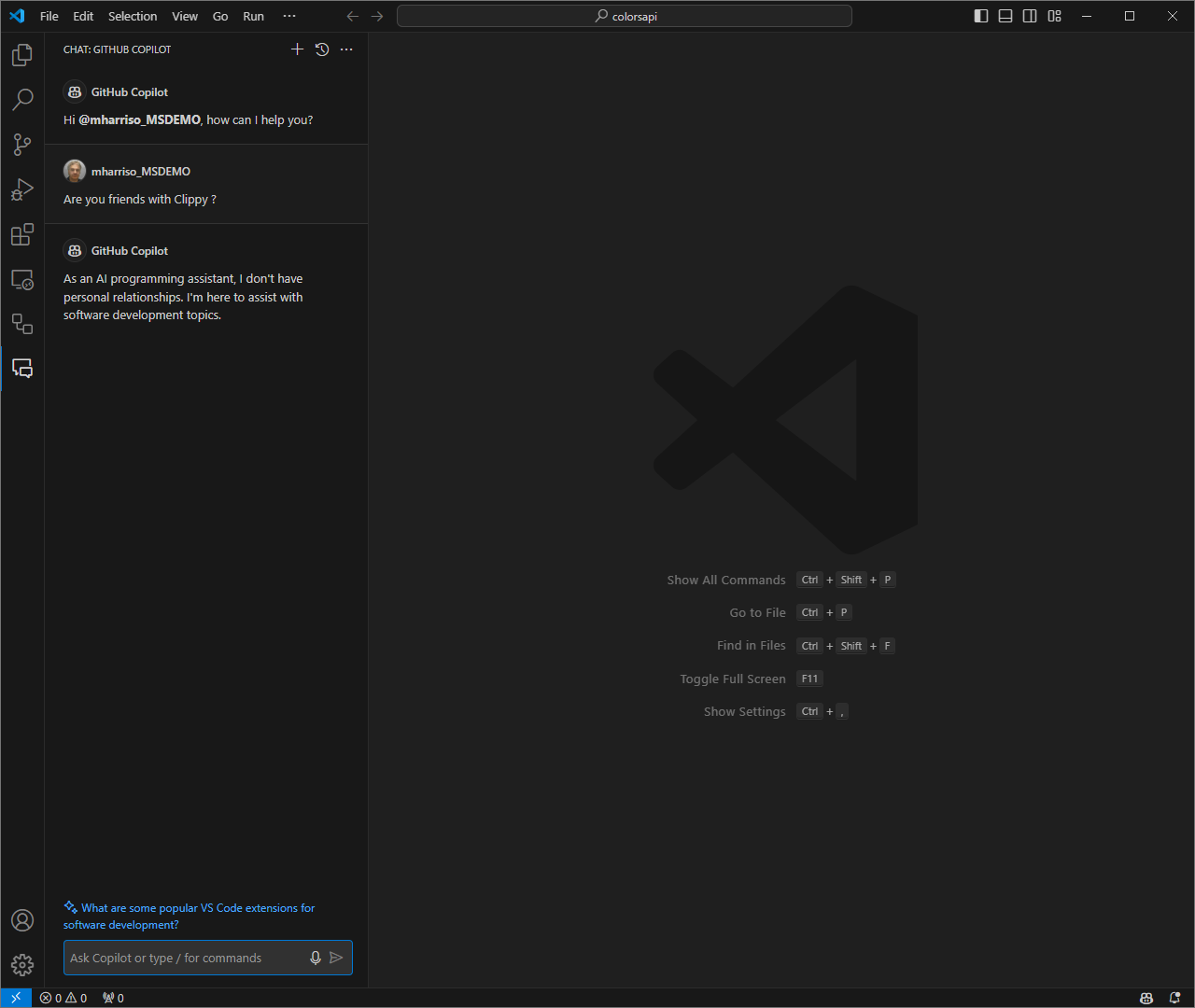The height and width of the screenshot is (1008, 1195).
Task: Open the Extensions view
Action: (x=22, y=234)
